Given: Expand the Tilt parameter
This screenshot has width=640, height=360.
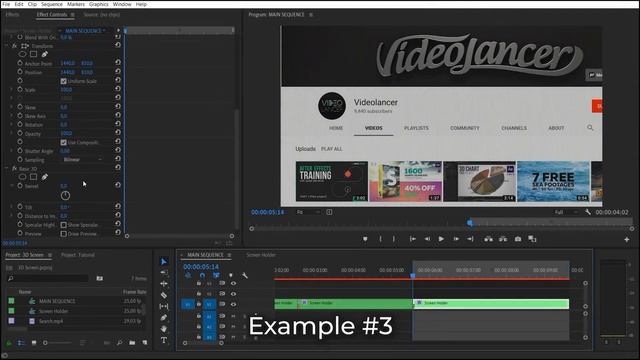Looking at the screenshot, I should (11, 207).
